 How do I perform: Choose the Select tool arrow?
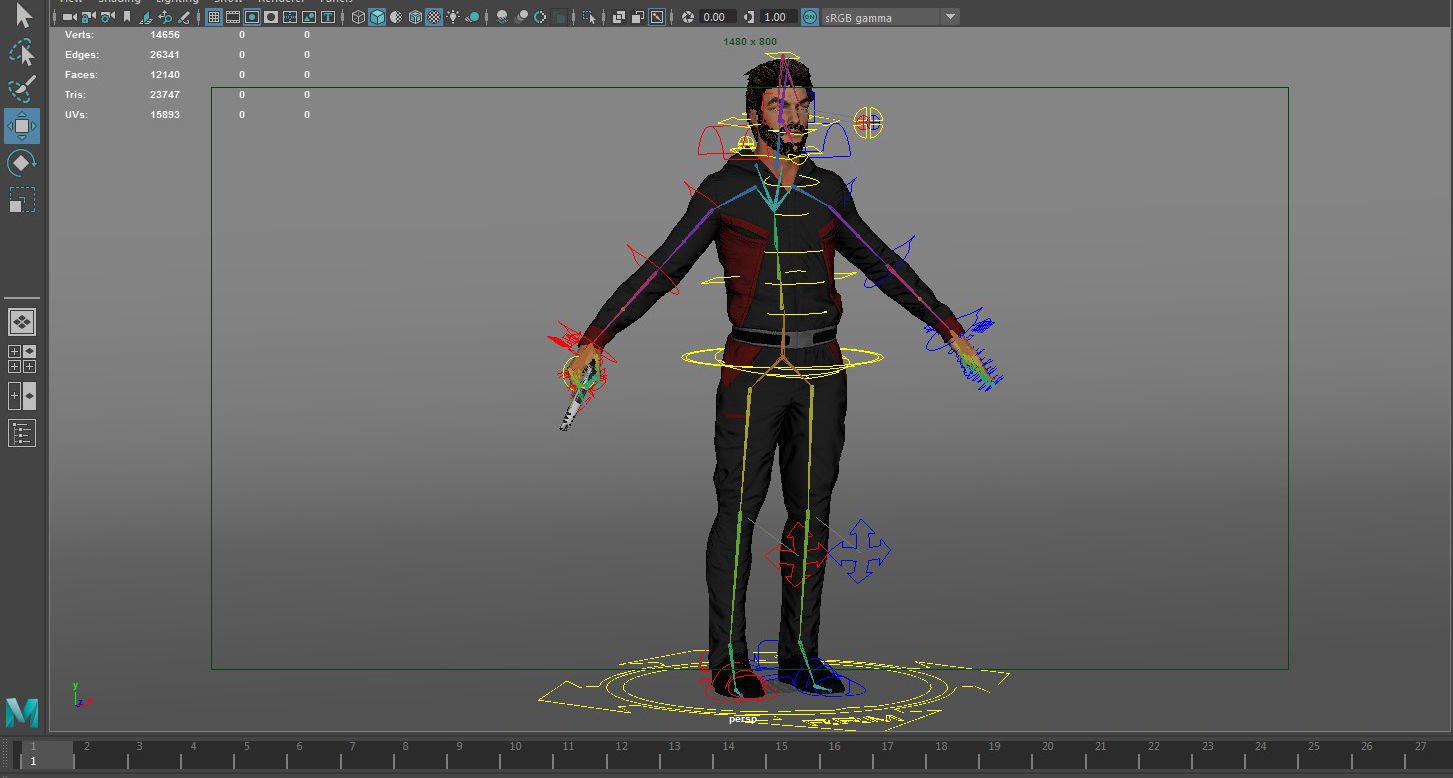click(x=24, y=16)
